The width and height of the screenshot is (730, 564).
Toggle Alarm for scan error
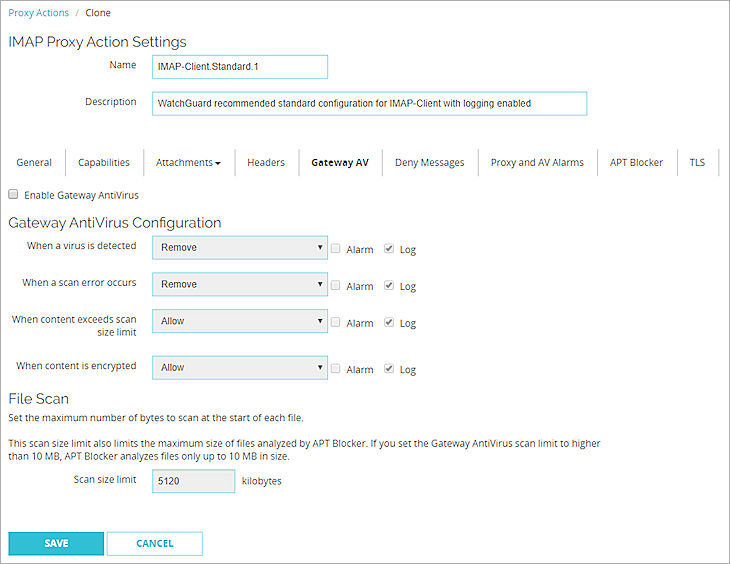[x=336, y=285]
